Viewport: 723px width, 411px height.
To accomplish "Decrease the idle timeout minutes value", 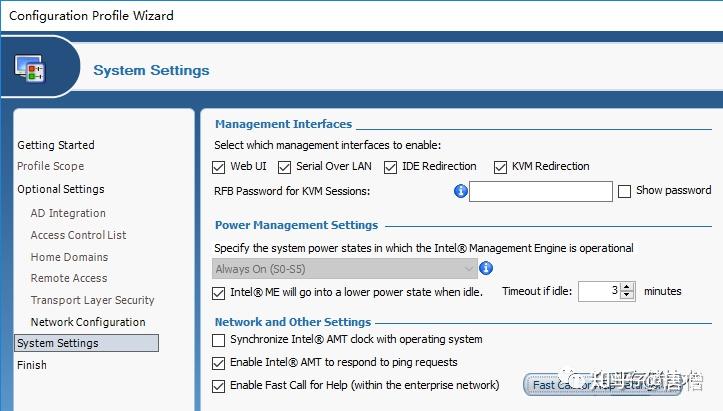I will coord(627,296).
